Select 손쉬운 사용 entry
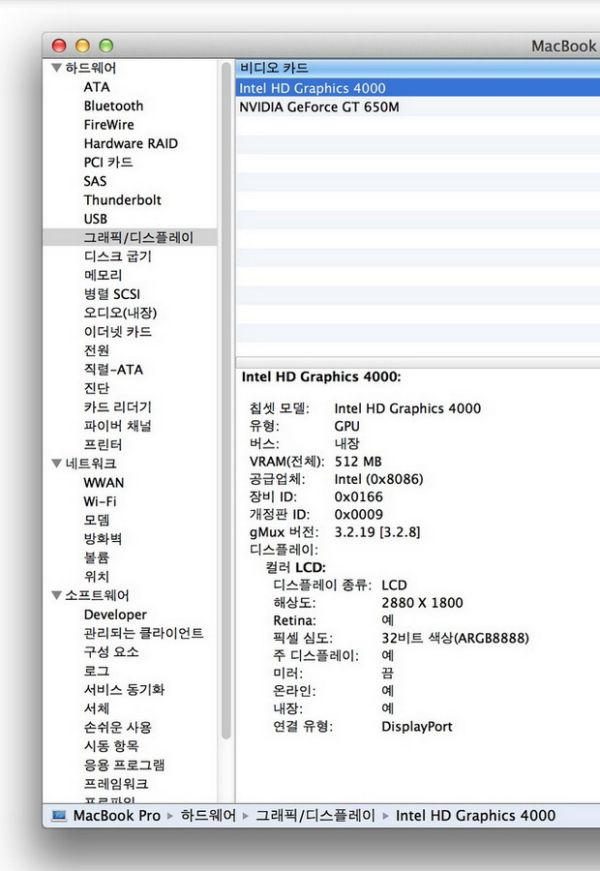600x871 pixels. [x=117, y=728]
